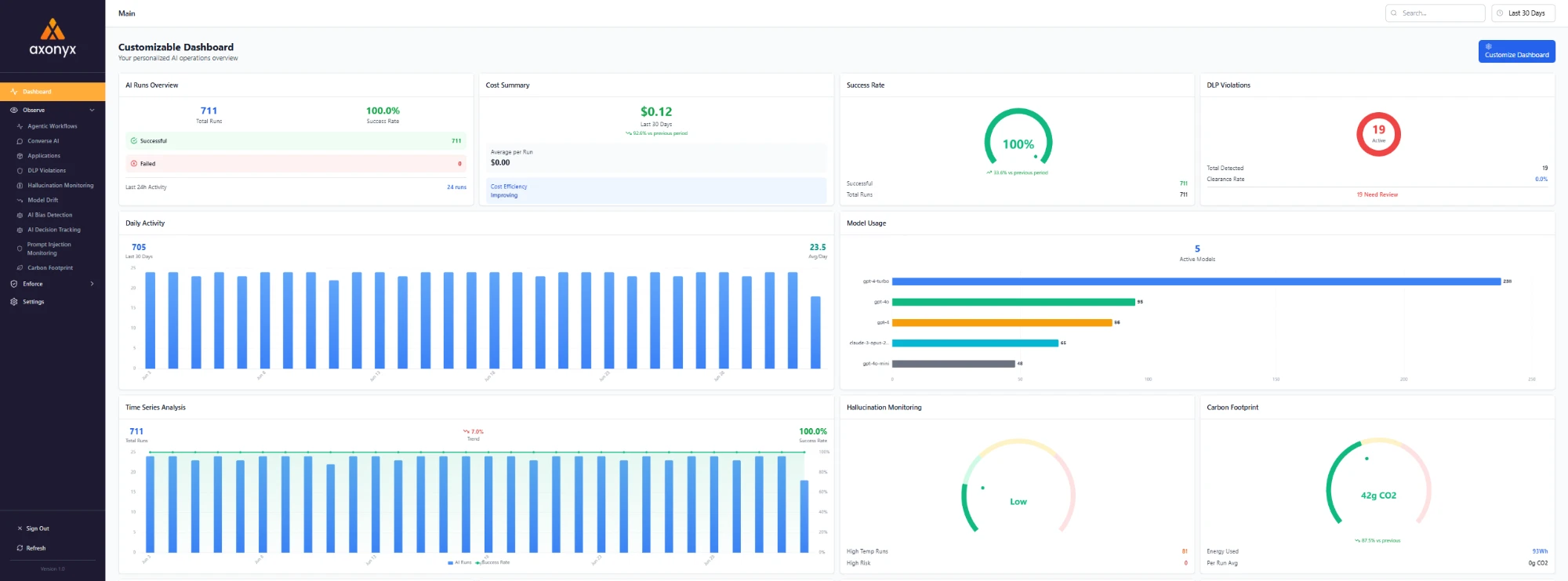
Task: Click the teal claude-3-opus usage bar
Action: pyautogui.click(x=975, y=343)
